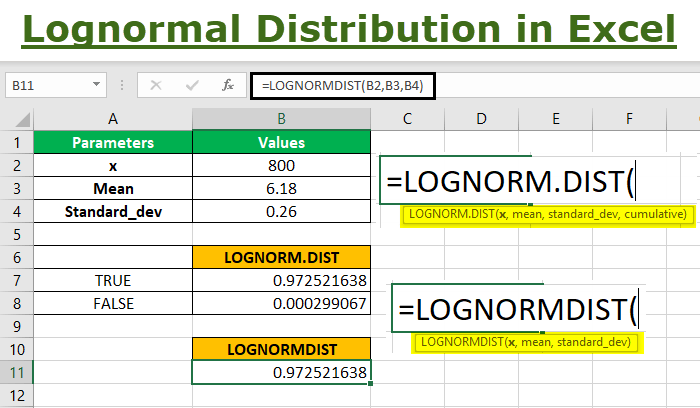Select column A header
Screen dimensions: 700x408
pyautogui.click(x=113, y=119)
